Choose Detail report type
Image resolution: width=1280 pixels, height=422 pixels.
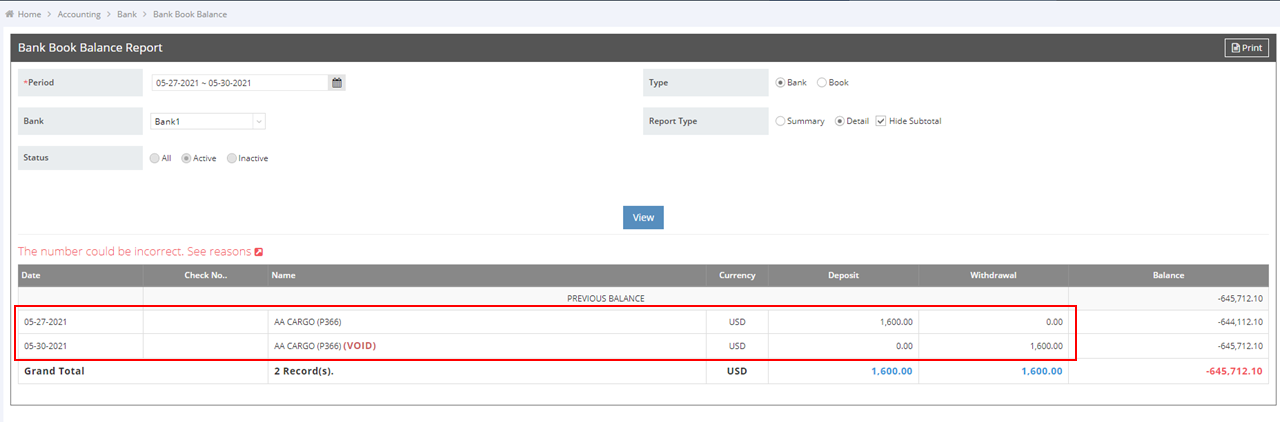(x=840, y=121)
